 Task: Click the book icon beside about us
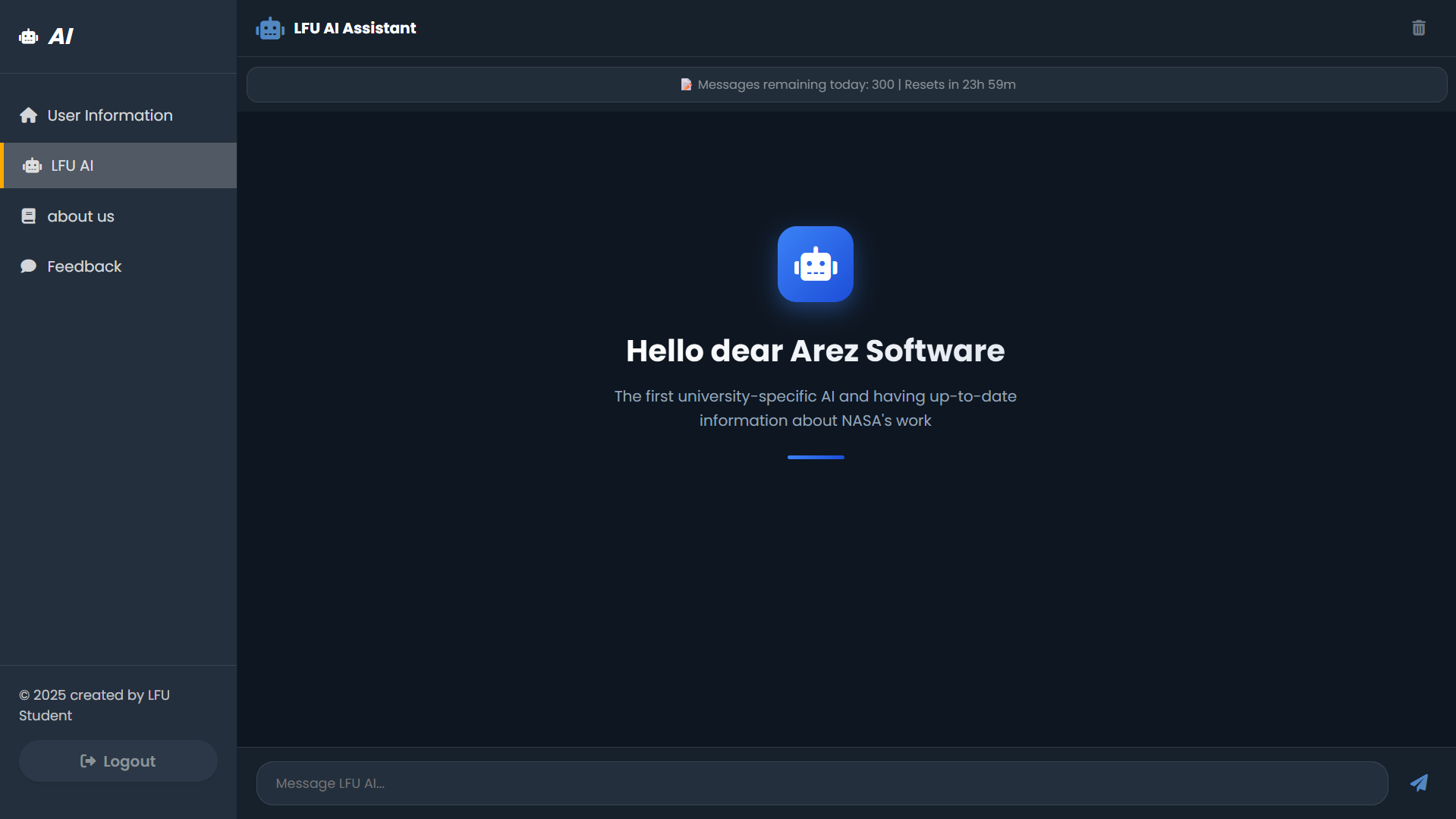point(29,216)
